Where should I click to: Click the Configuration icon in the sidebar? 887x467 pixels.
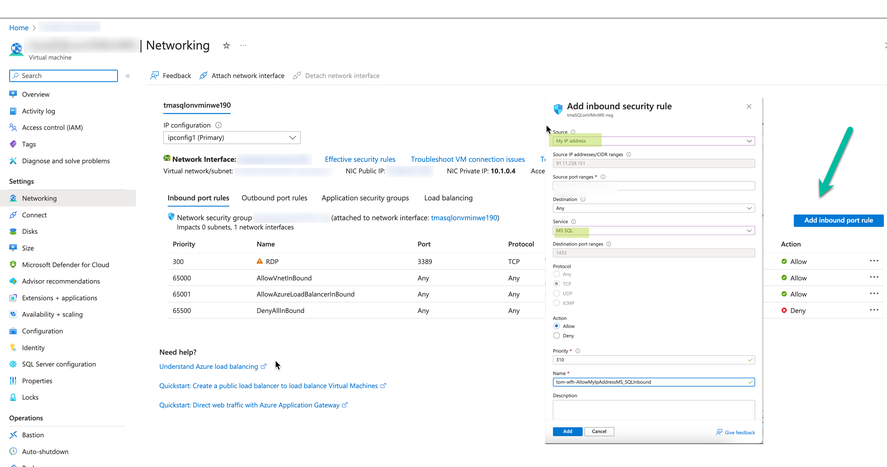13,331
